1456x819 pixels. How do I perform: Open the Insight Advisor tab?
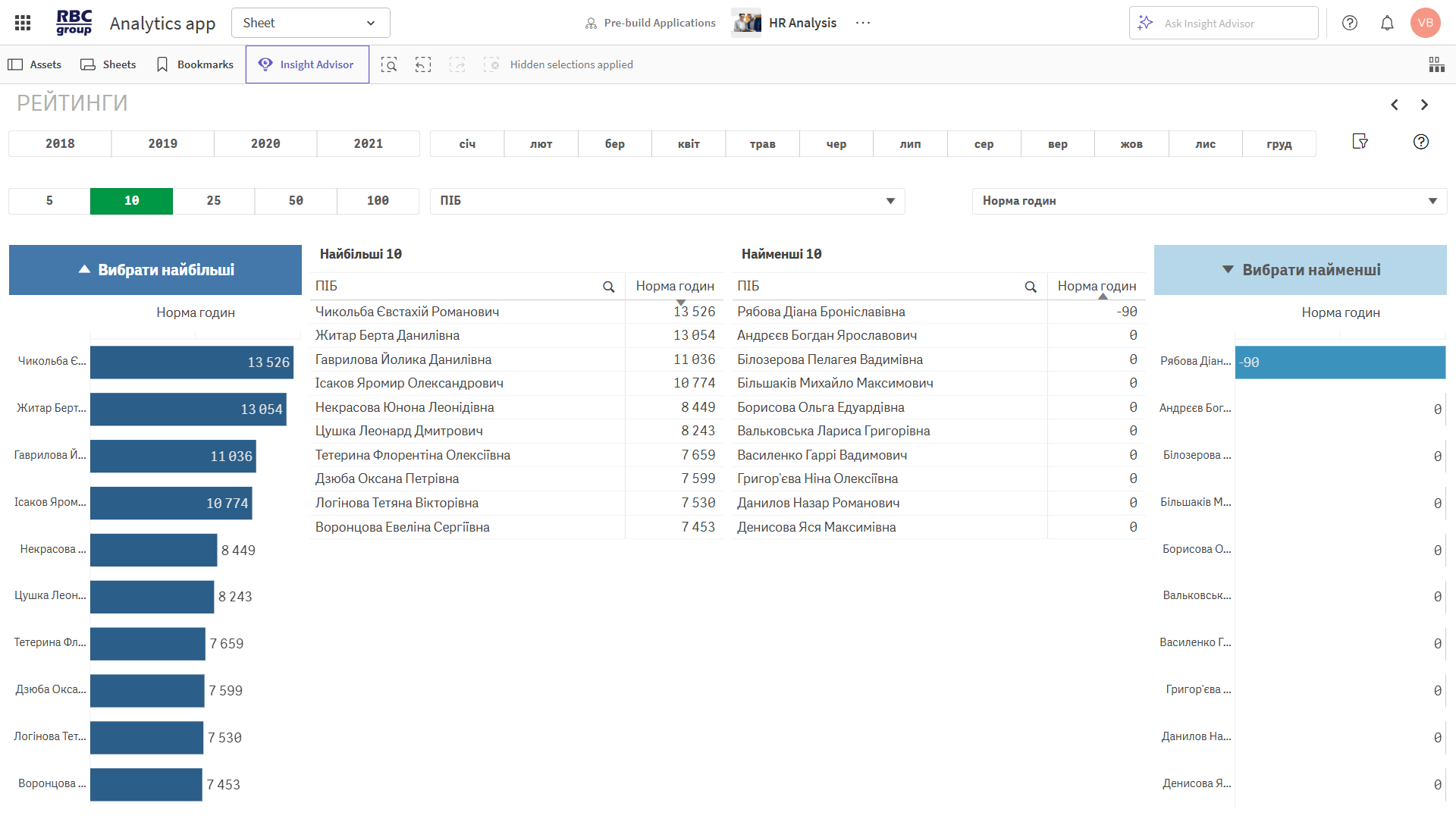[307, 64]
